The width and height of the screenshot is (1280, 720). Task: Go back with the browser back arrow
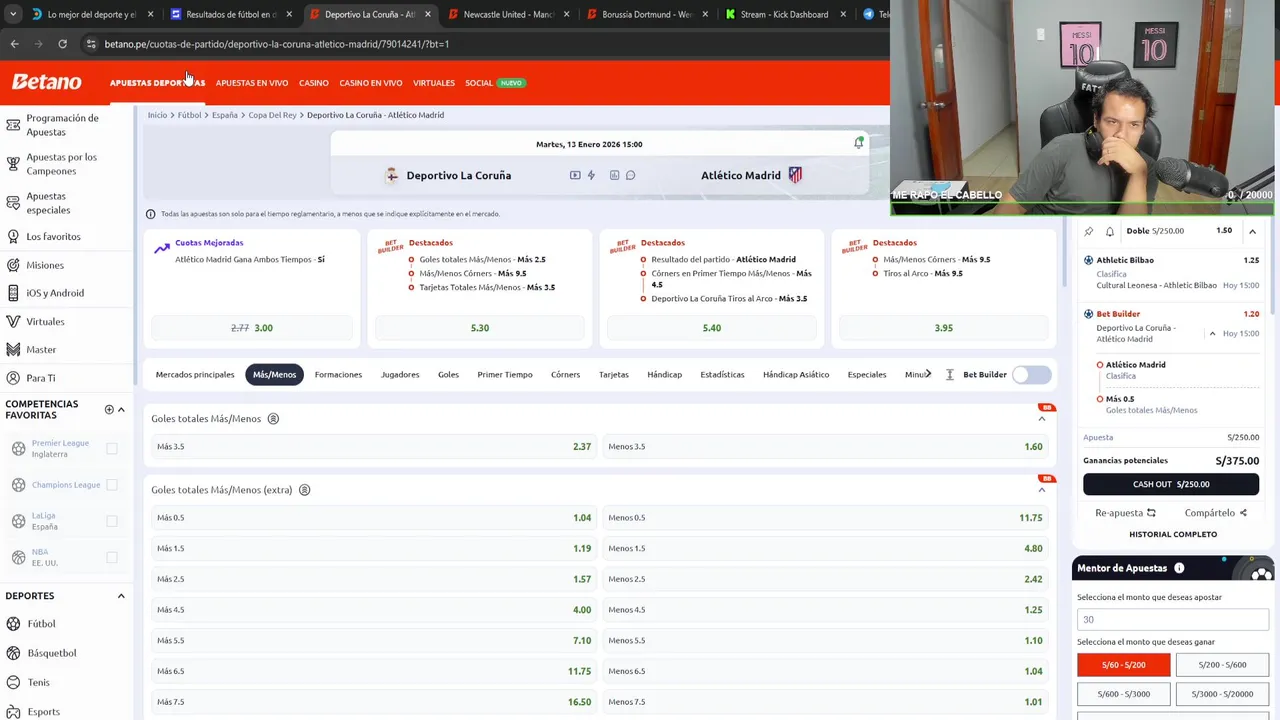[14, 44]
